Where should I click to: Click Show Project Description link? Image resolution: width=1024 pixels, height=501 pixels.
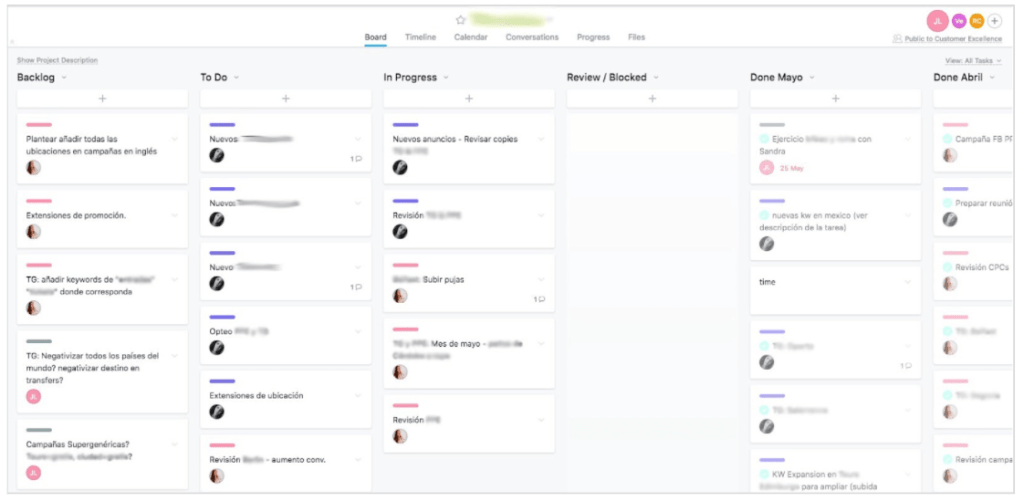pyautogui.click(x=57, y=61)
